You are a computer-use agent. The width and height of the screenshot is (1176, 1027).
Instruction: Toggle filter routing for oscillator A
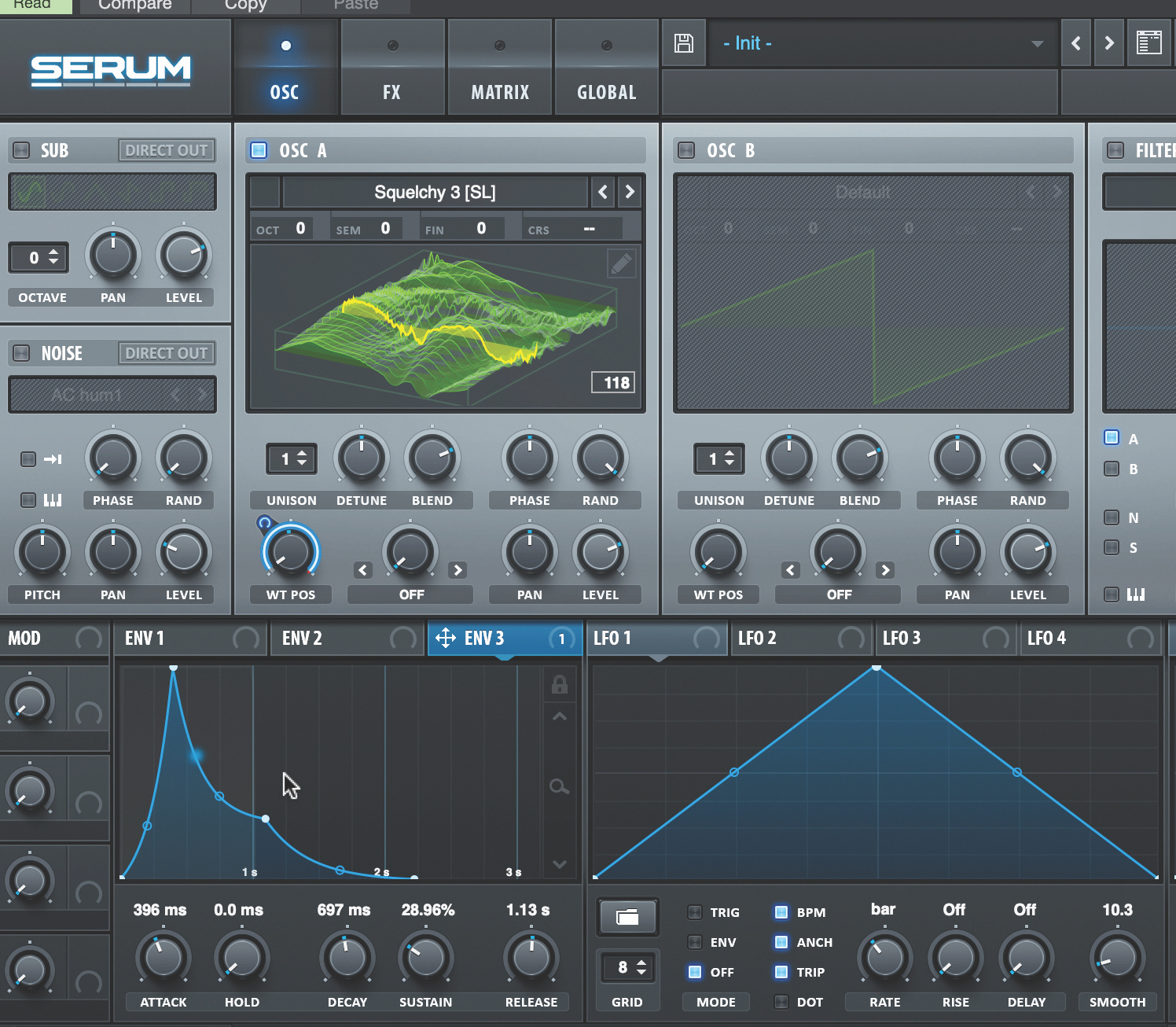click(x=1112, y=438)
